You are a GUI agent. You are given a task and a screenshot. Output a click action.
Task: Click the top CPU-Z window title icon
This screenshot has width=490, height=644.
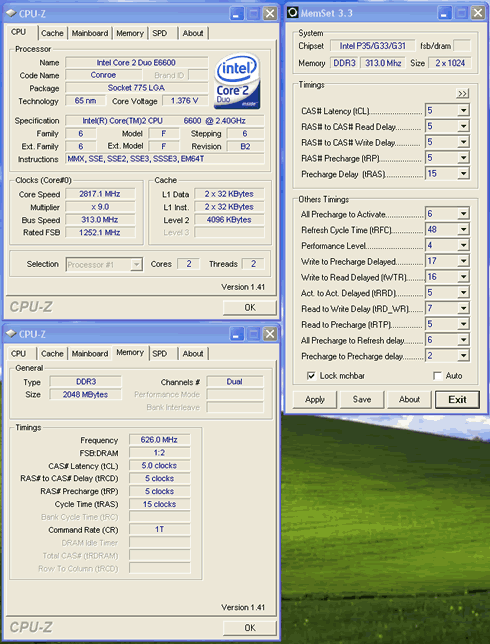[11, 14]
